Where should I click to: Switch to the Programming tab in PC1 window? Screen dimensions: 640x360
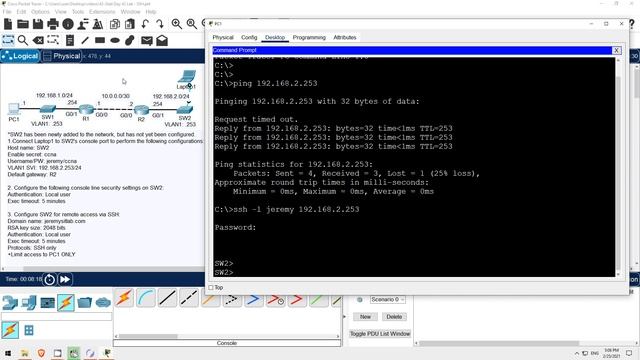coord(309,38)
